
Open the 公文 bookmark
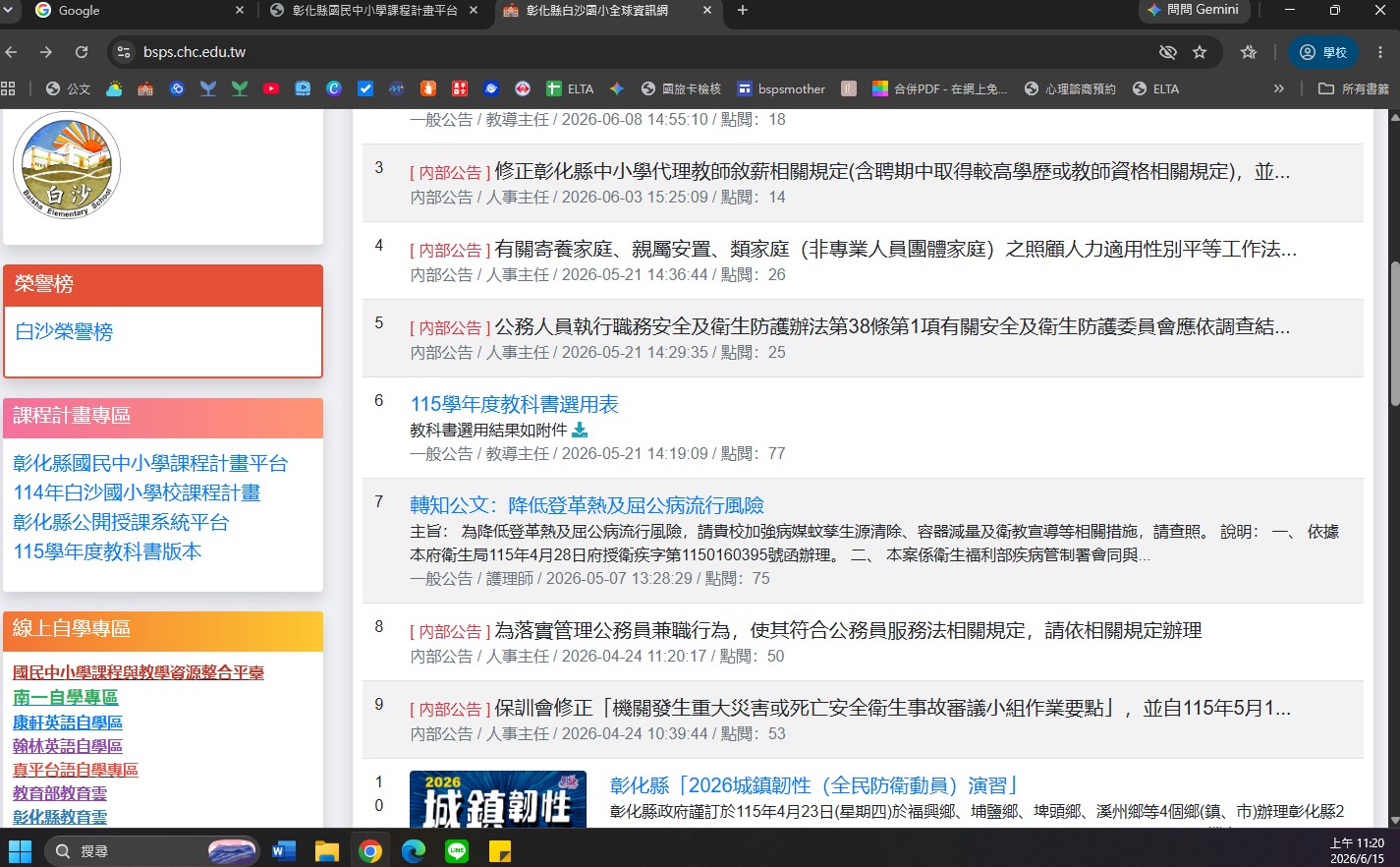point(68,88)
